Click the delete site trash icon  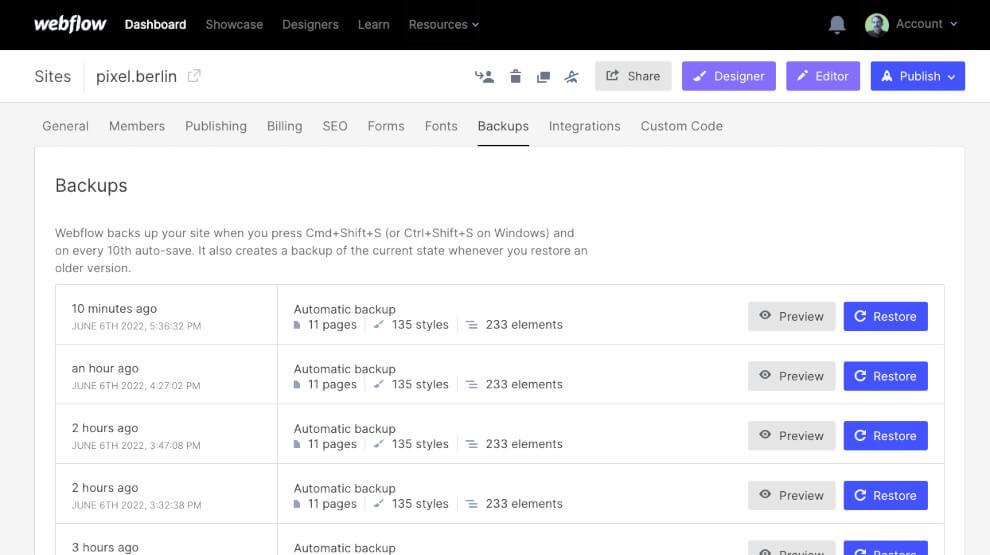(x=515, y=76)
